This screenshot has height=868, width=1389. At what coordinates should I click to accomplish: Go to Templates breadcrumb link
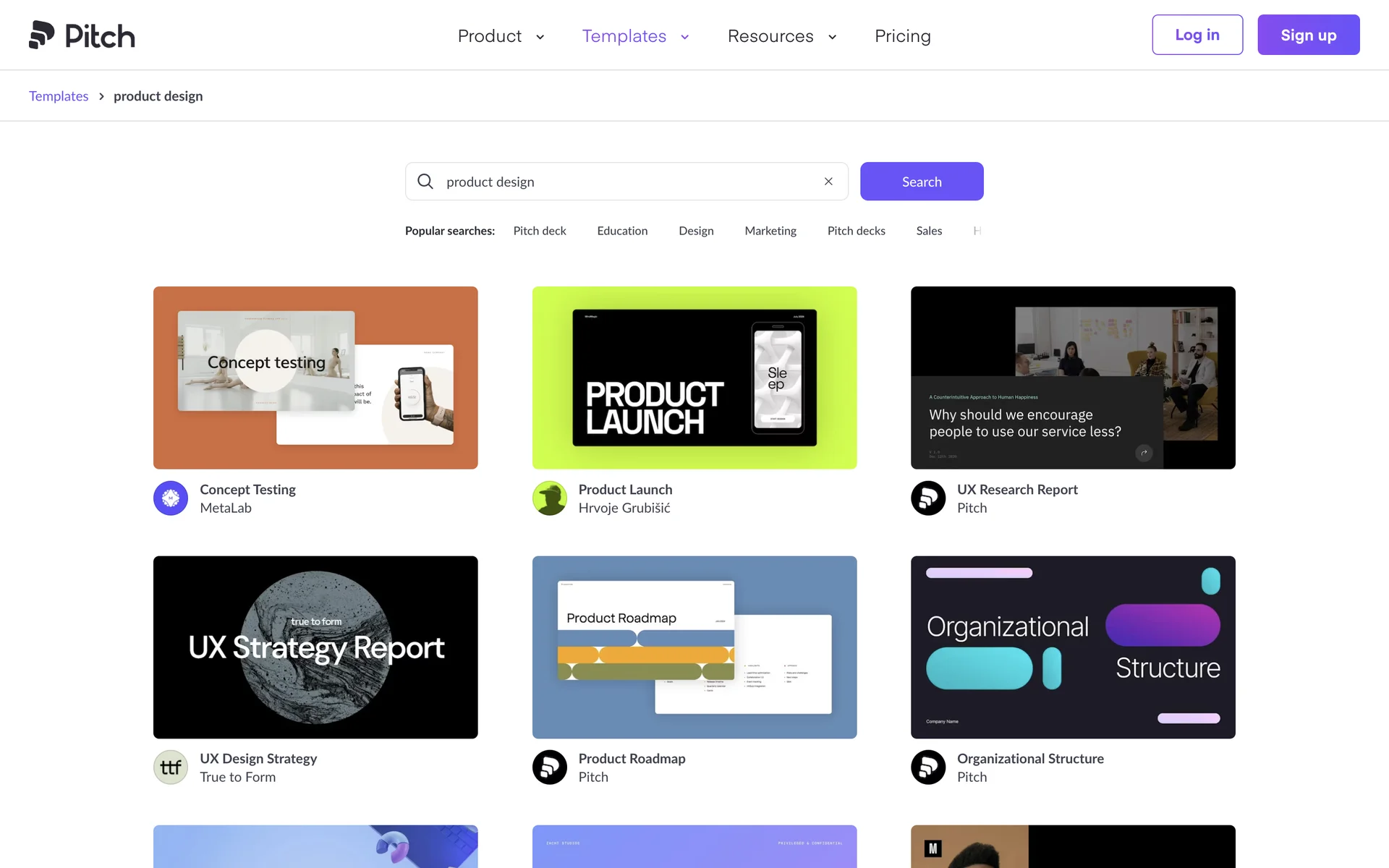tap(59, 96)
